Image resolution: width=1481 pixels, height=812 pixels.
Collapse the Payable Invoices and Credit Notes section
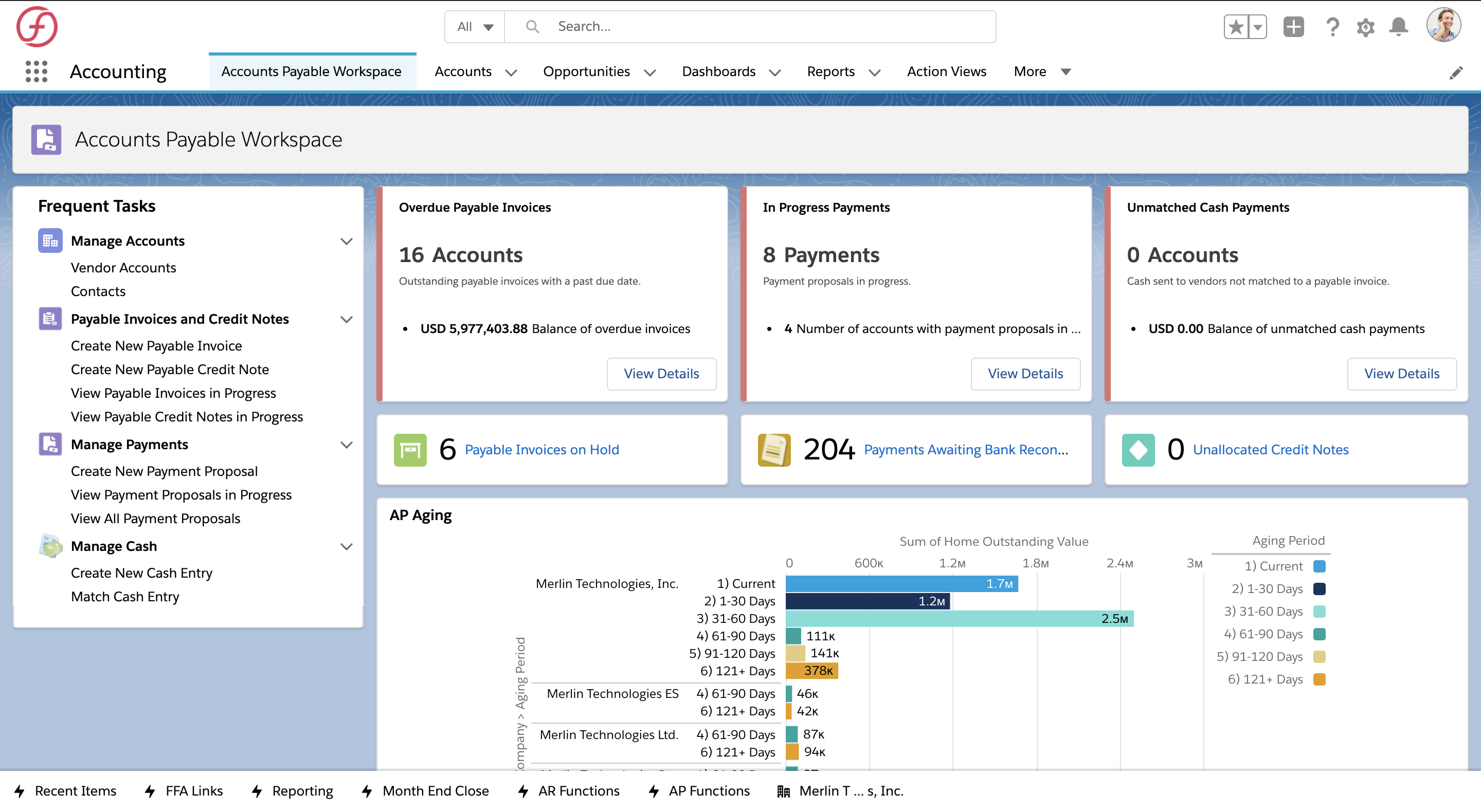point(347,318)
